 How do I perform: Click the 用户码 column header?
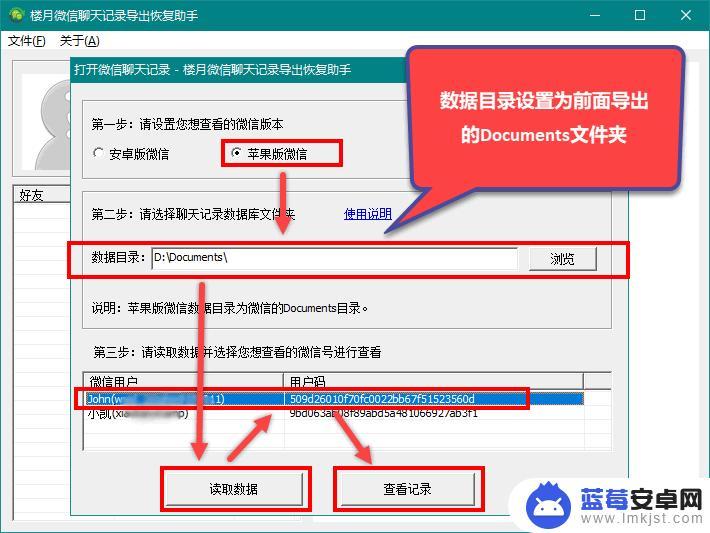tap(434, 381)
